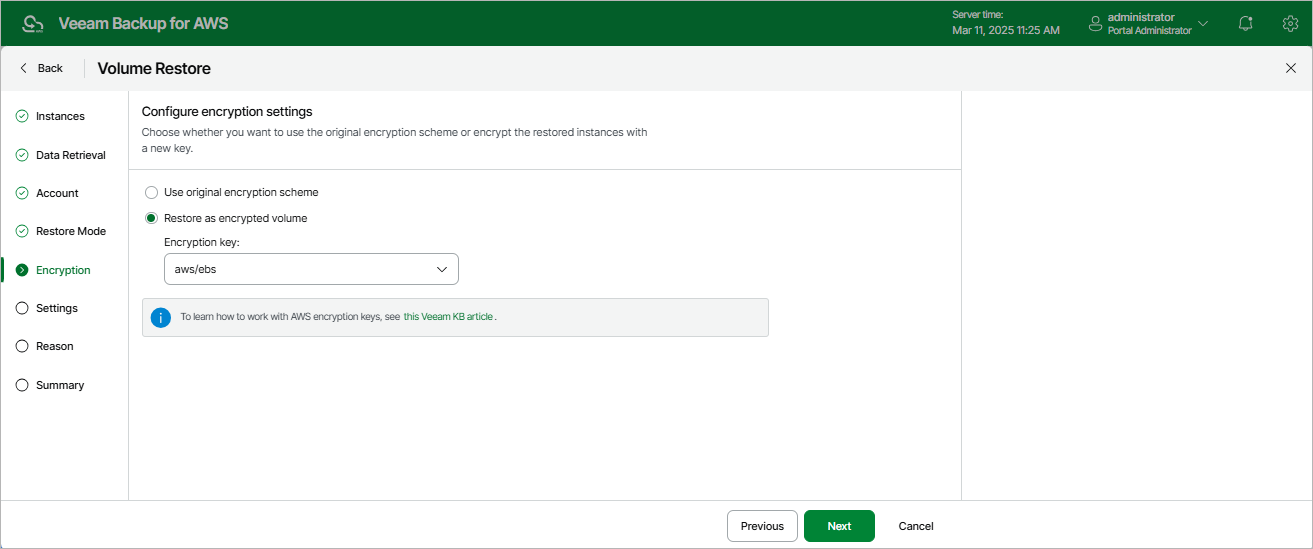Click the Instances step checkmark icon
The image size is (1313, 549).
pos(22,116)
